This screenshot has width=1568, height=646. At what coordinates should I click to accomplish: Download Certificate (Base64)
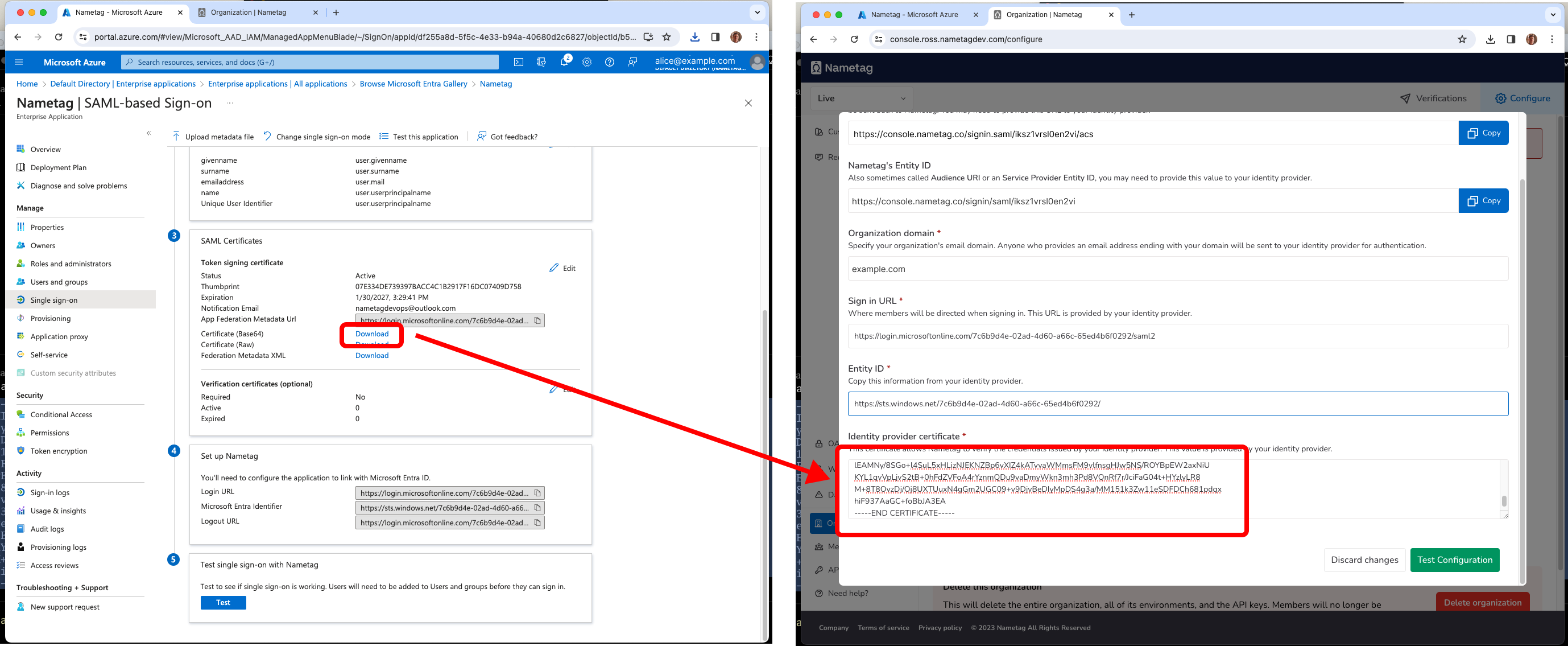(372, 334)
